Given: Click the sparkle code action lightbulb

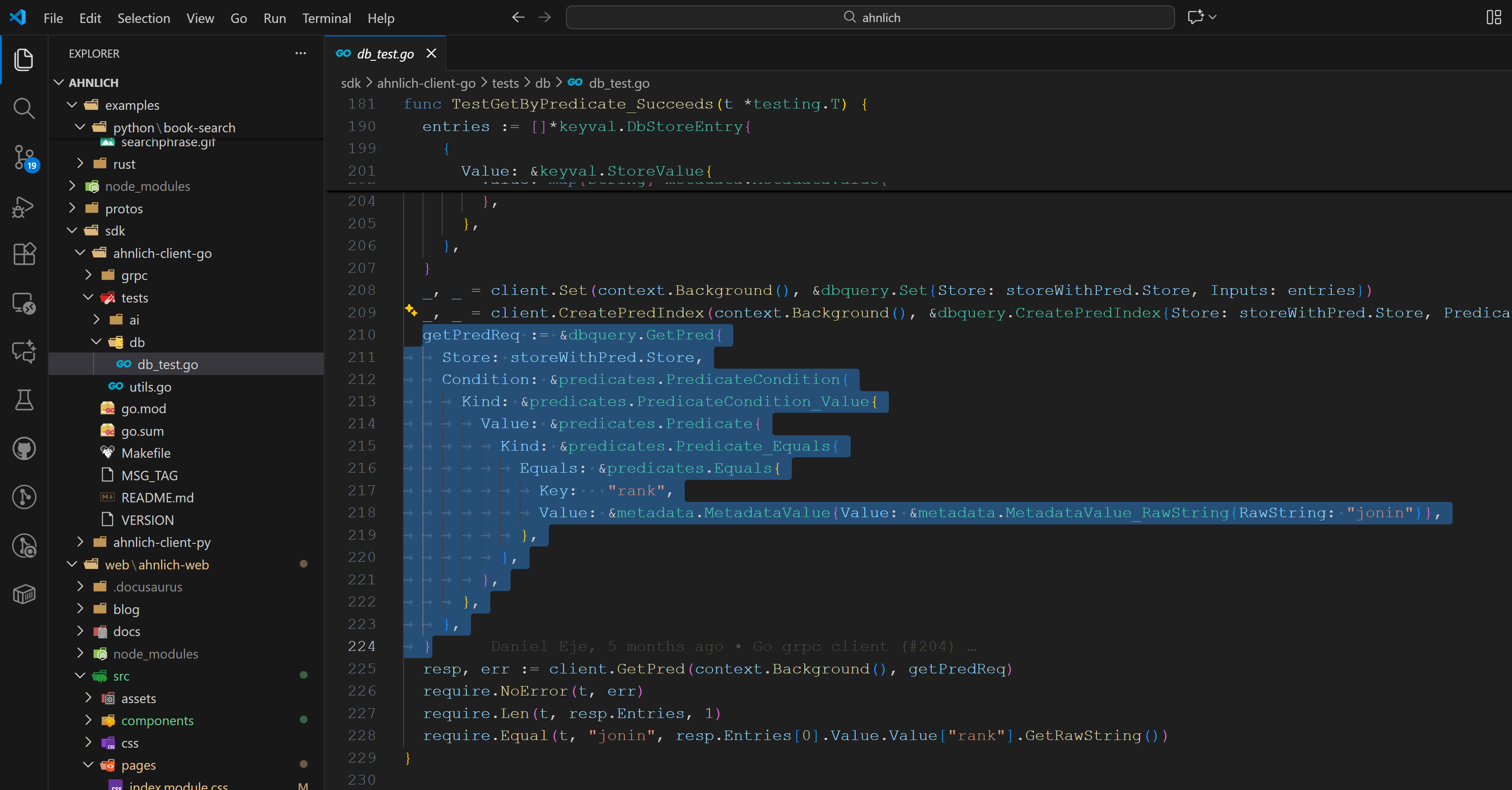Looking at the screenshot, I should coord(411,310).
